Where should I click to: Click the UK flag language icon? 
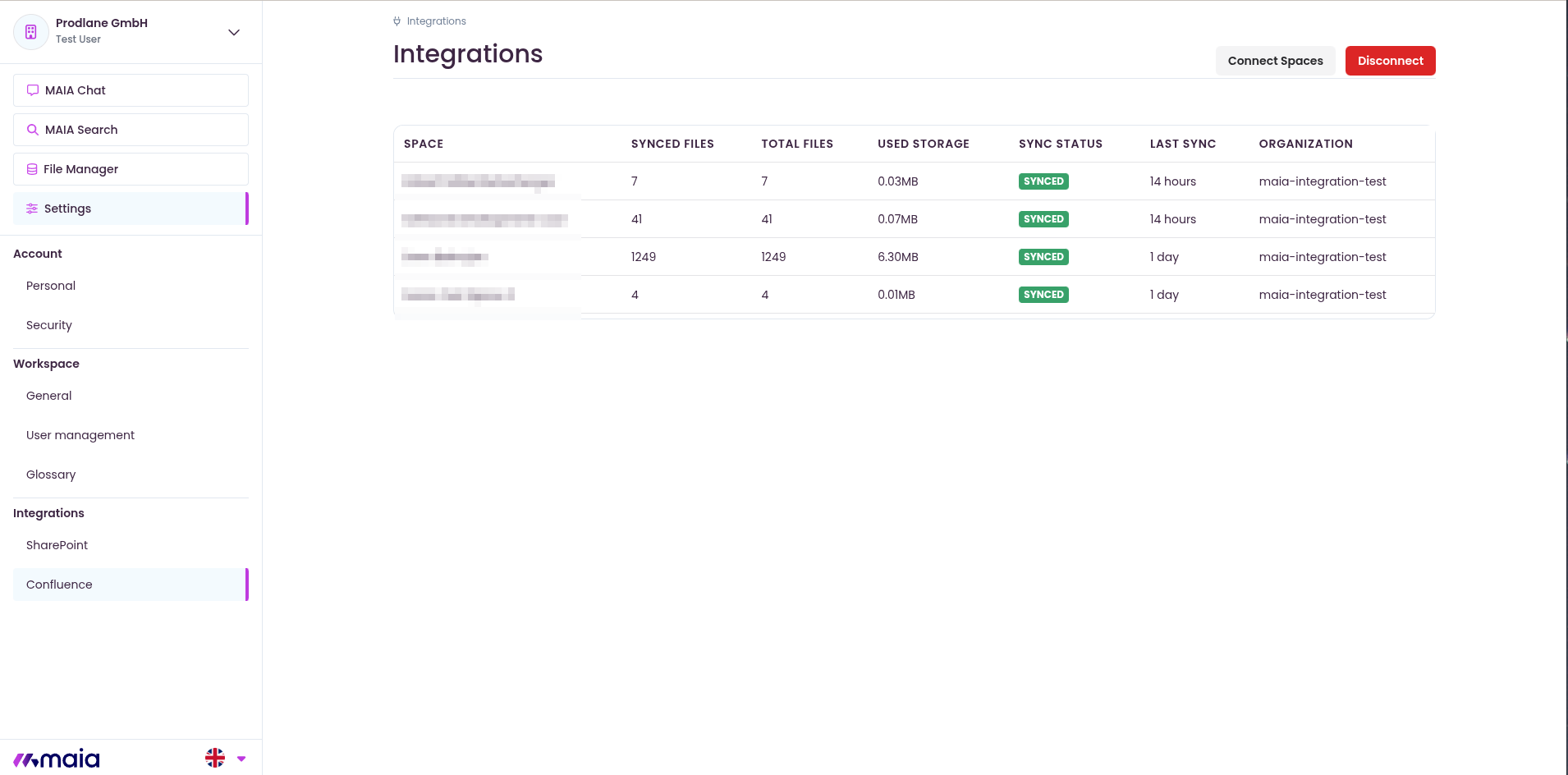[x=215, y=758]
